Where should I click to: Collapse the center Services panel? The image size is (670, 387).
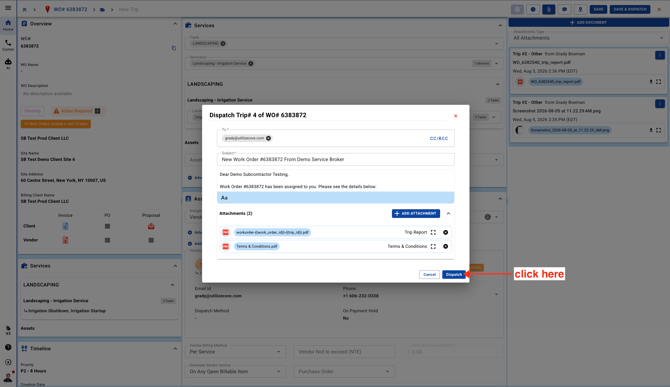coord(500,25)
